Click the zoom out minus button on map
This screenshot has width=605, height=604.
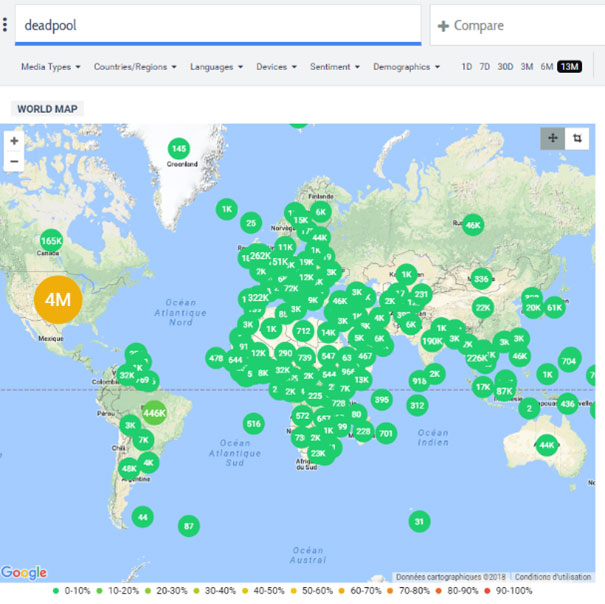click(x=14, y=161)
